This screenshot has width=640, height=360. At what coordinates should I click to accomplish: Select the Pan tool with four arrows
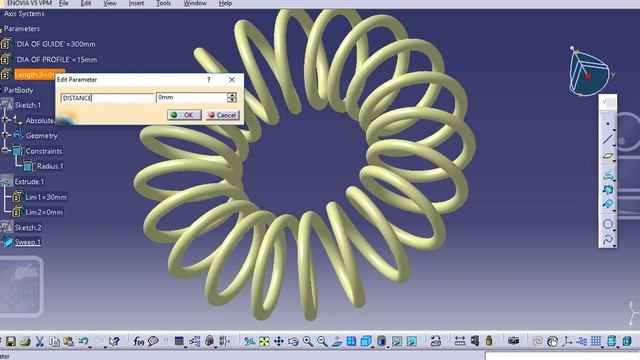[x=279, y=341]
